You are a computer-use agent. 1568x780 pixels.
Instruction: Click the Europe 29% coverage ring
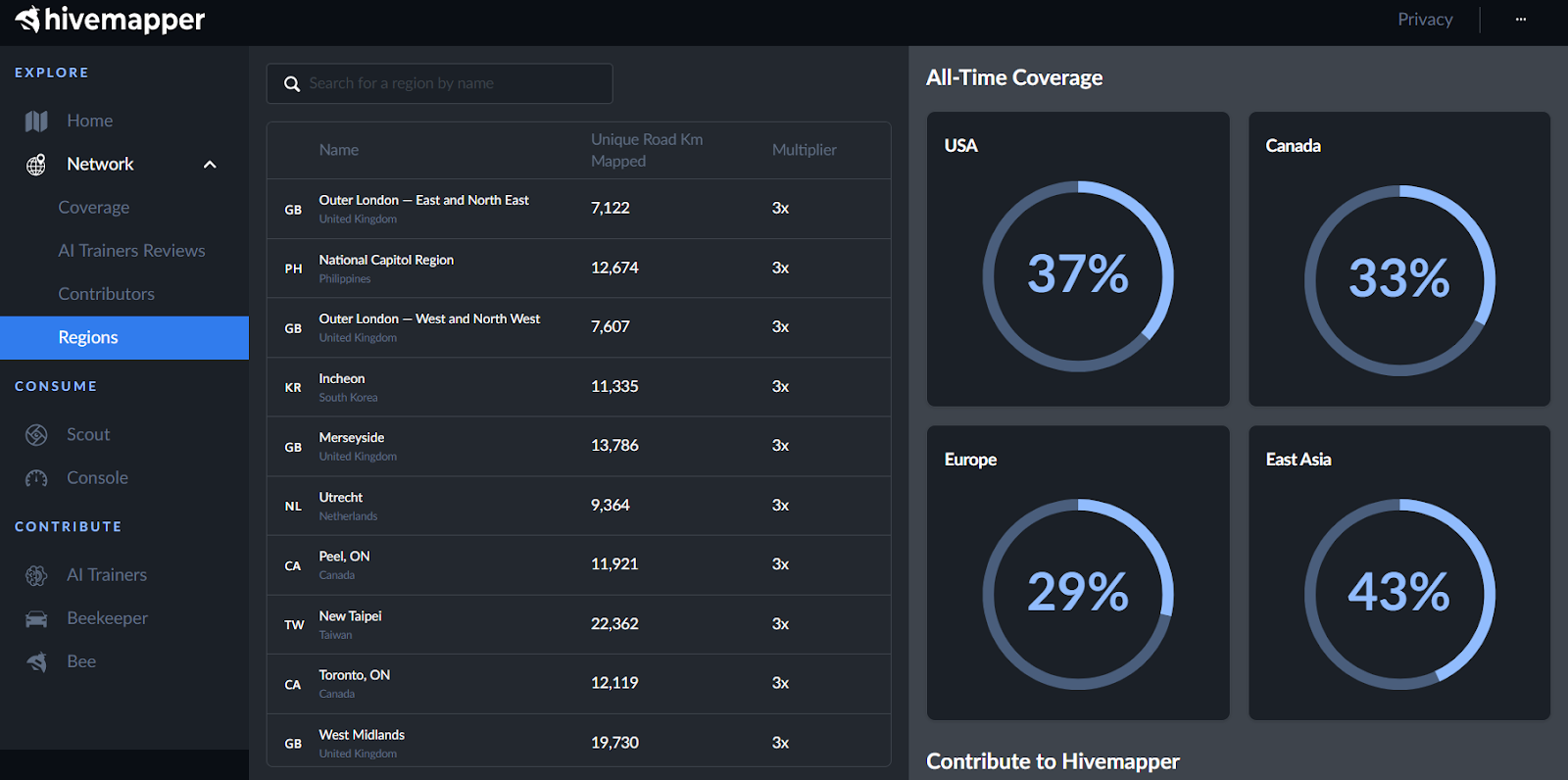(x=1078, y=594)
